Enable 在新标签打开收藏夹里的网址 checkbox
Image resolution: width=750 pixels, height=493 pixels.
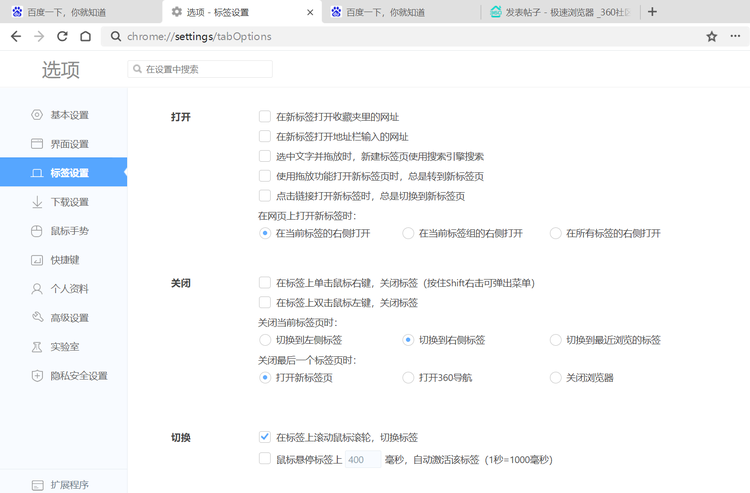point(265,117)
